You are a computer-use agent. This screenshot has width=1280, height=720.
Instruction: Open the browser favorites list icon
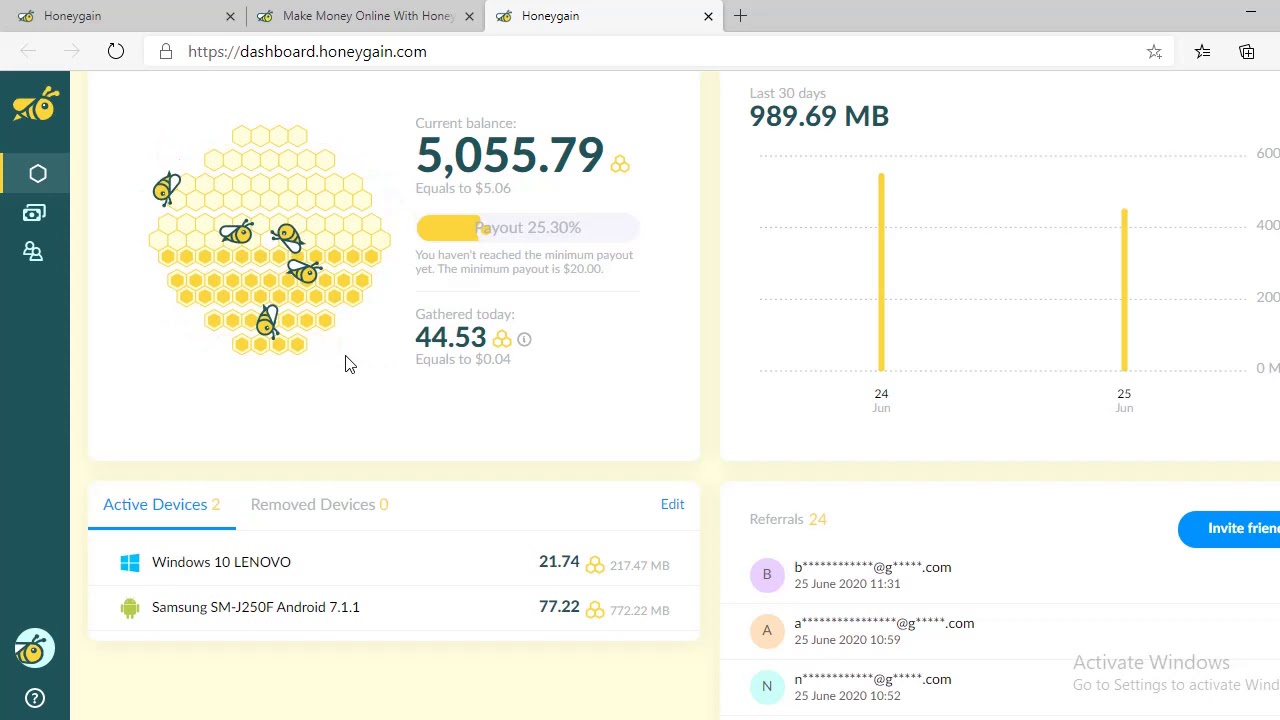[x=1202, y=52]
